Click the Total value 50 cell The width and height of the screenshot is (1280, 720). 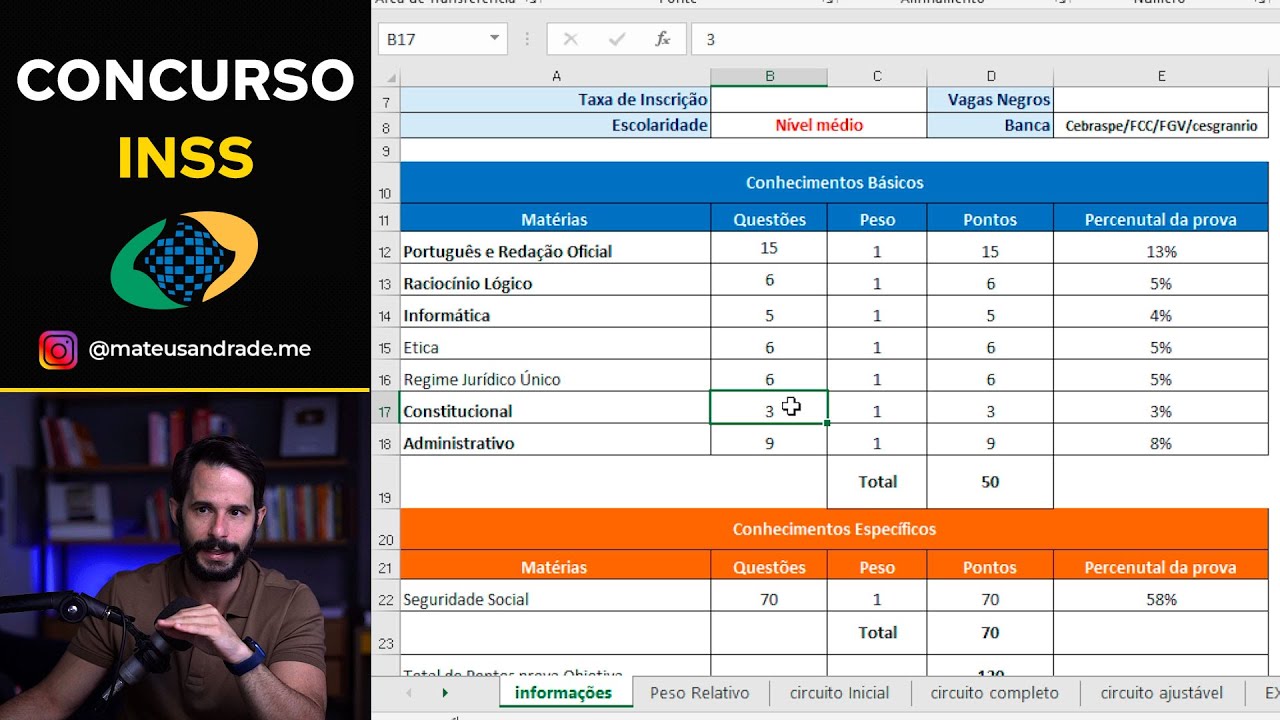click(990, 482)
